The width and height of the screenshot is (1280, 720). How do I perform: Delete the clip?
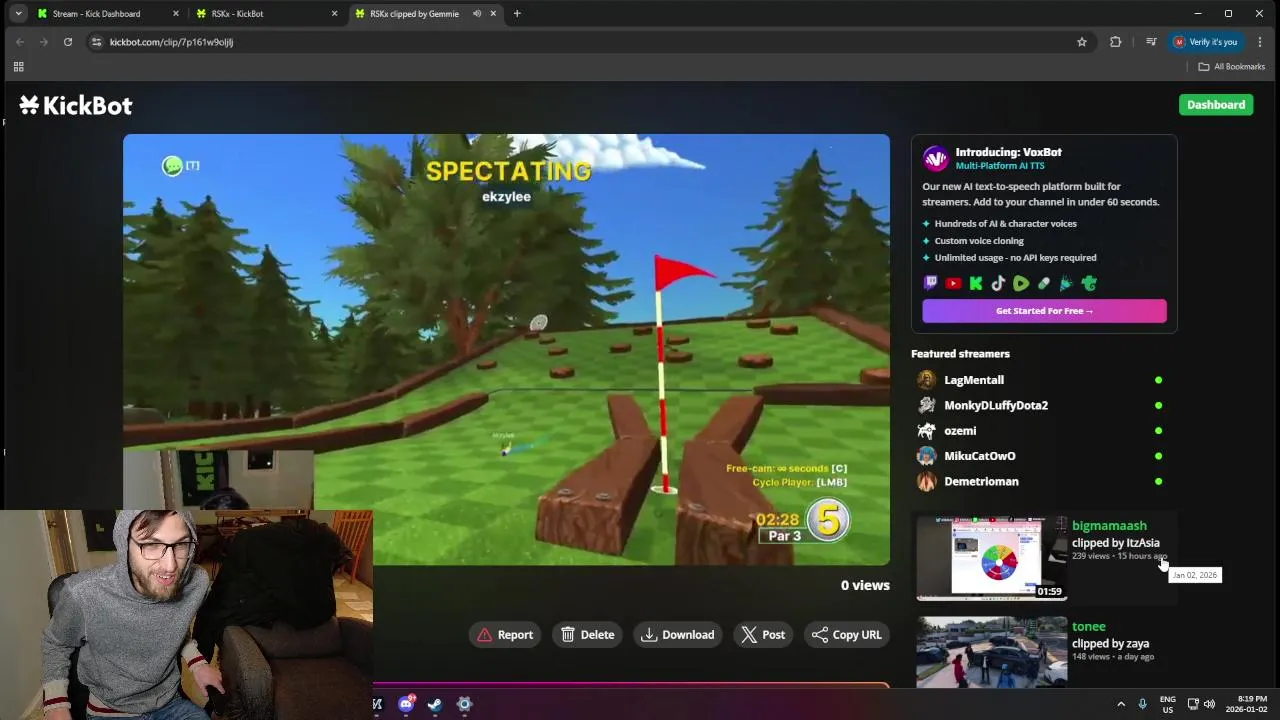click(587, 635)
